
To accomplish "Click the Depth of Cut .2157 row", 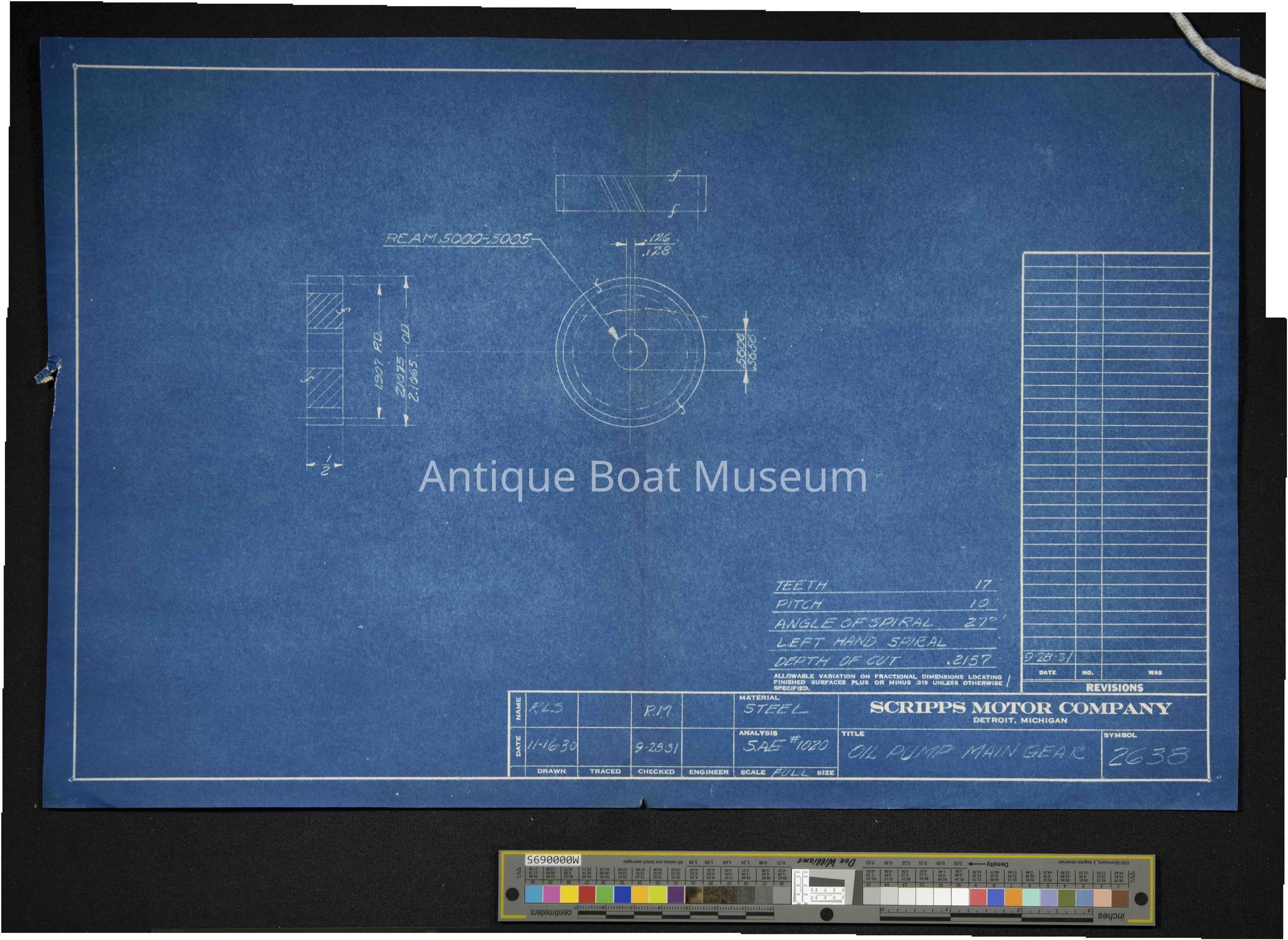I will (x=884, y=660).
